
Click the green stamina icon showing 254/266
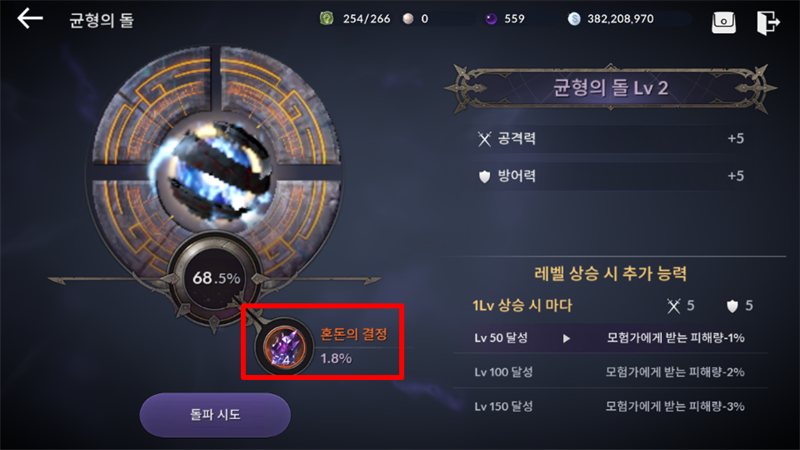327,19
